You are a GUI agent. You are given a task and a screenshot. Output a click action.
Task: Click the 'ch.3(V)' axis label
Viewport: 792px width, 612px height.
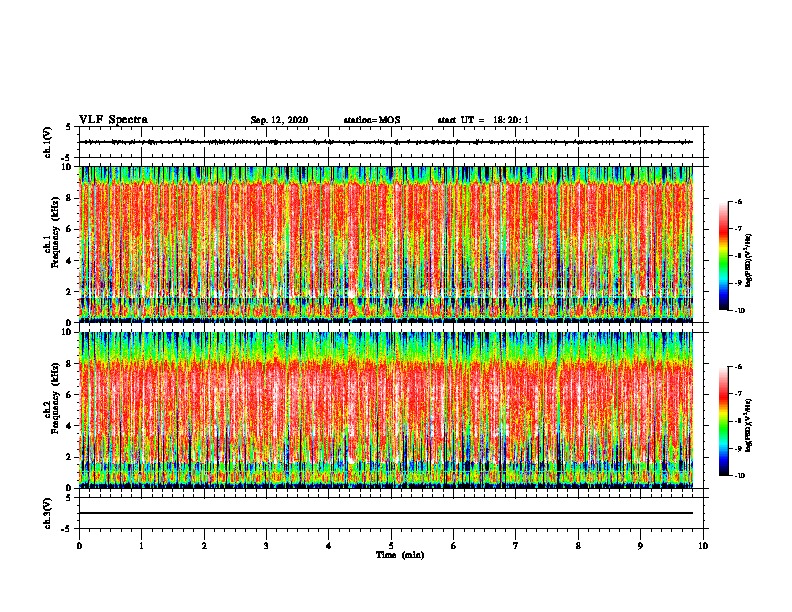pyautogui.click(x=48, y=513)
